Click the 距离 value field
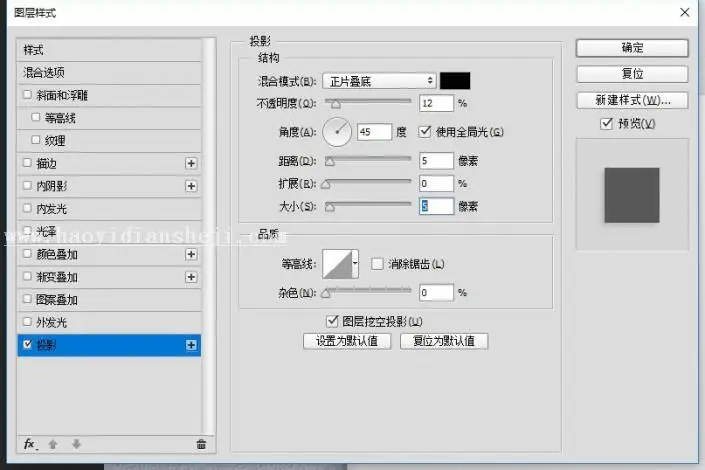 pyautogui.click(x=436, y=161)
